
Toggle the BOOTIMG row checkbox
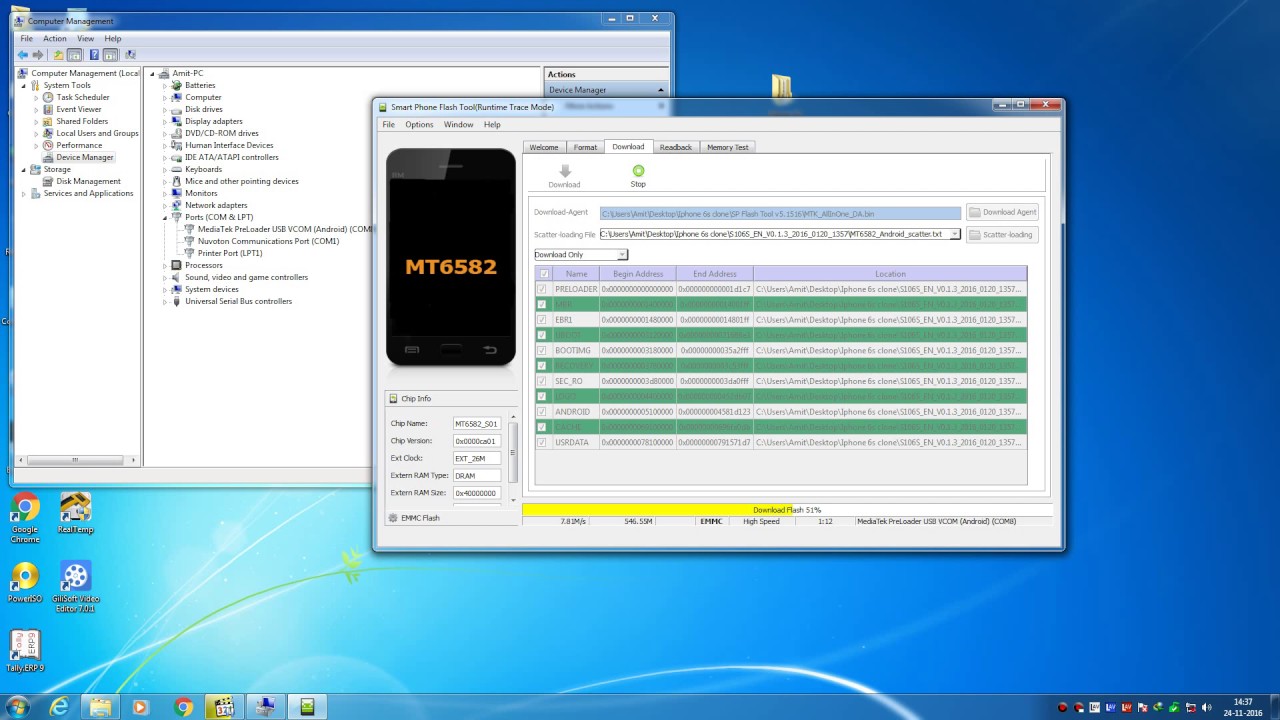click(x=542, y=350)
